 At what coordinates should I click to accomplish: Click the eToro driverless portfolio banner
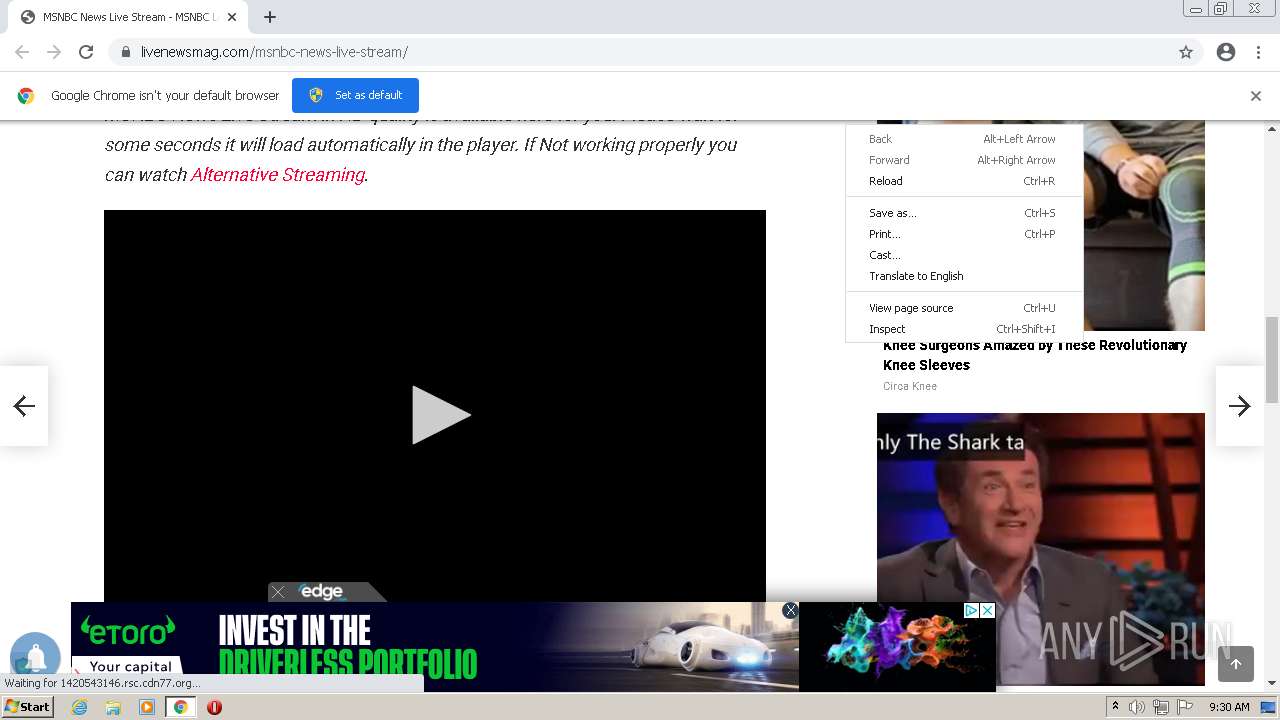pos(434,647)
